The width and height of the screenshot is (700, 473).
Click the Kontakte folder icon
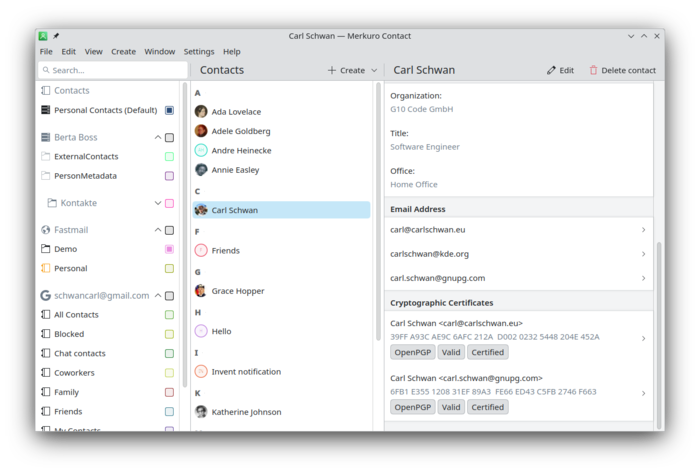52,203
